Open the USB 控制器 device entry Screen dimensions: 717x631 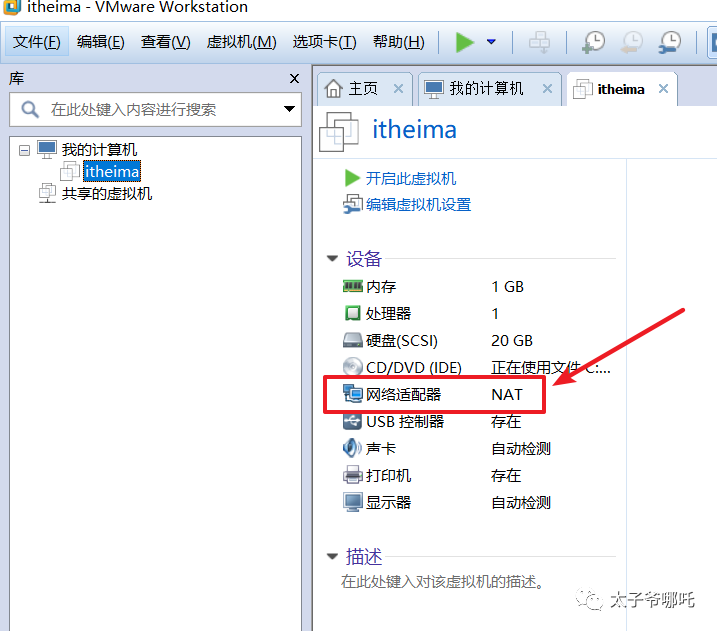point(405,422)
